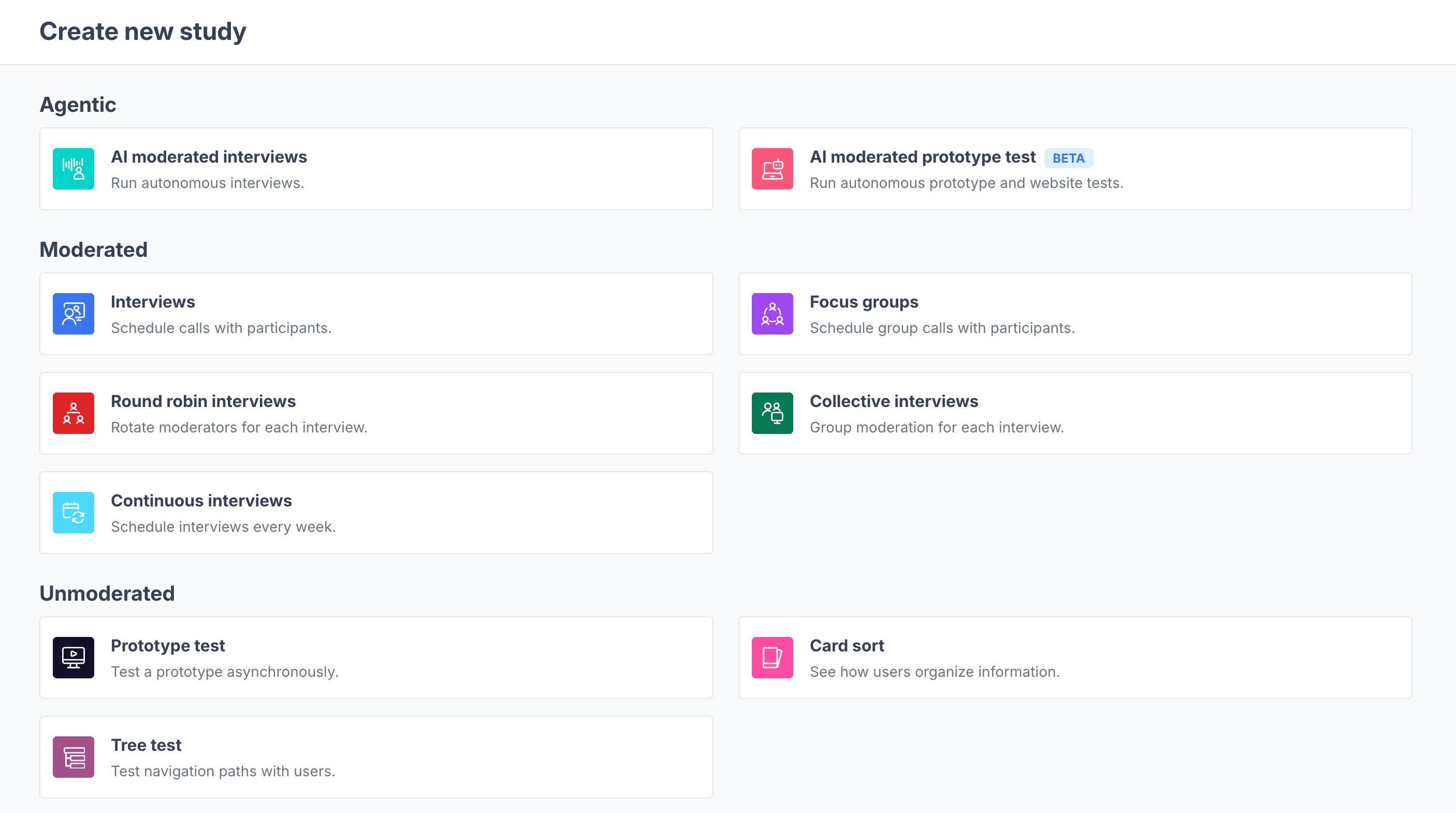1456x813 pixels.
Task: Select Continuous interviews title
Action: pyautogui.click(x=201, y=501)
